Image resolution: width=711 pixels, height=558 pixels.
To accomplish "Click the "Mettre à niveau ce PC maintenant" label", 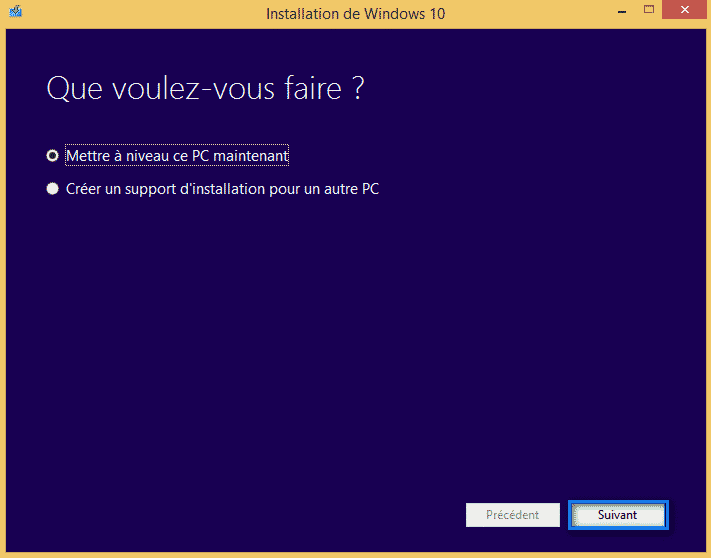I will pyautogui.click(x=177, y=156).
